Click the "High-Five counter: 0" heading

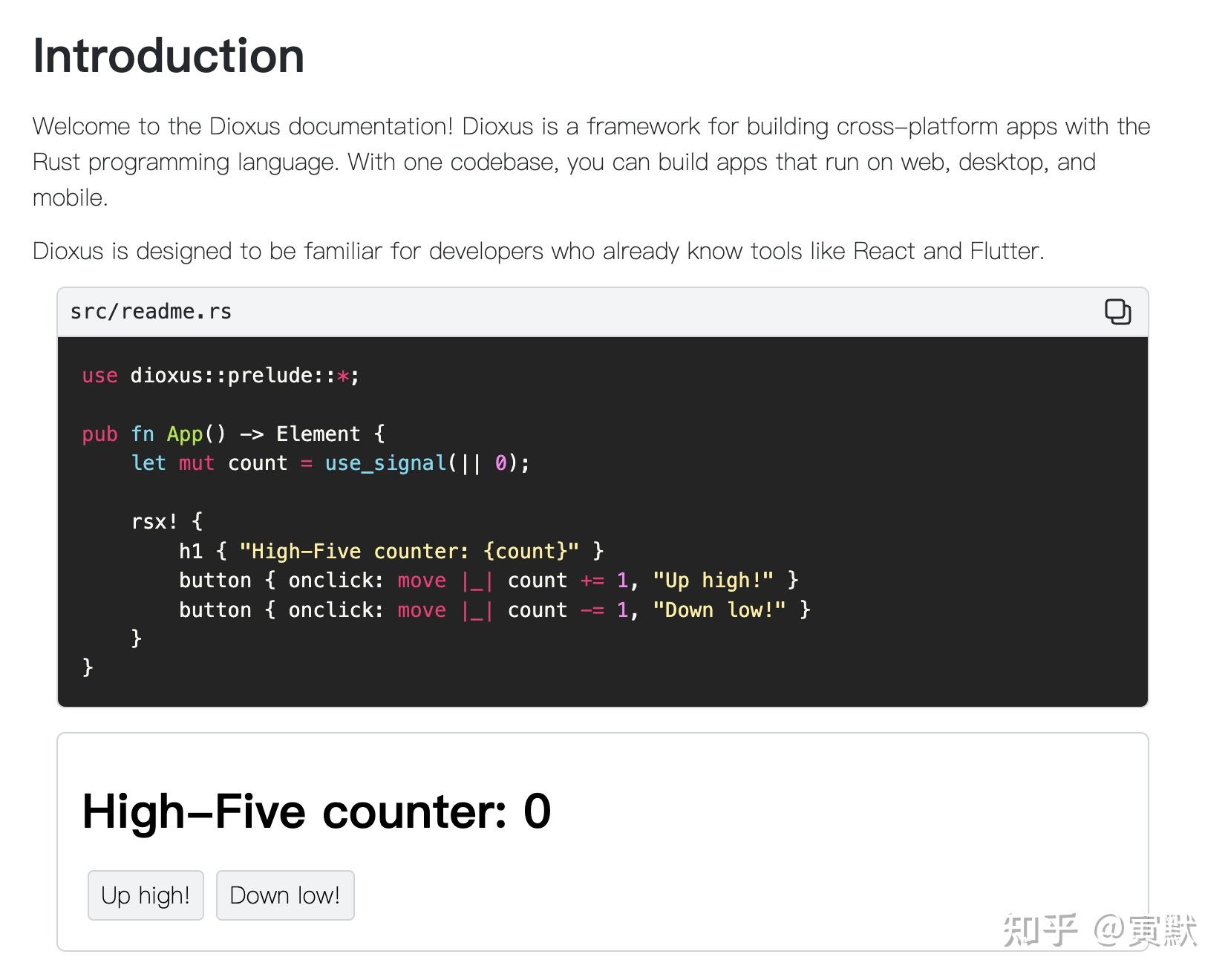[316, 811]
